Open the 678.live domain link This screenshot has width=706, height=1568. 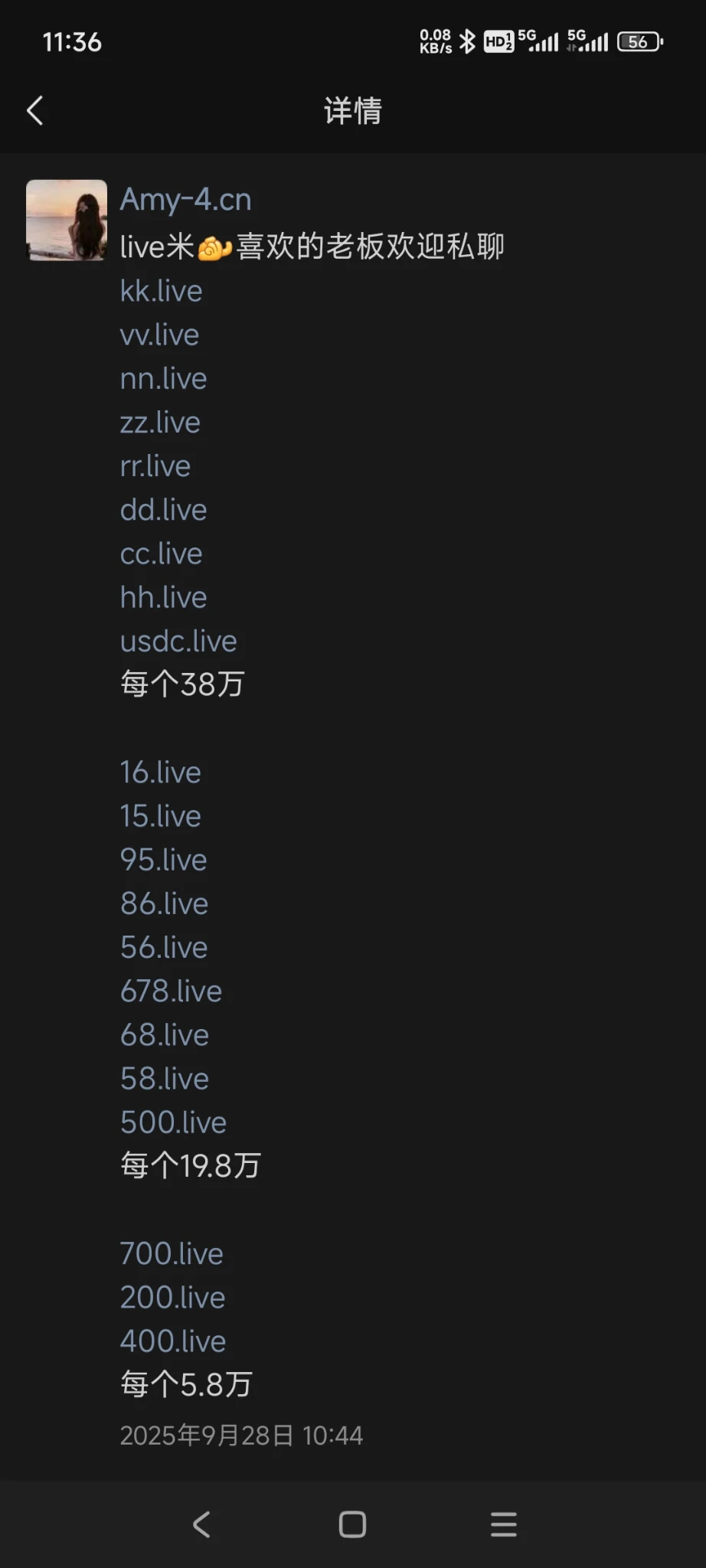(x=171, y=991)
